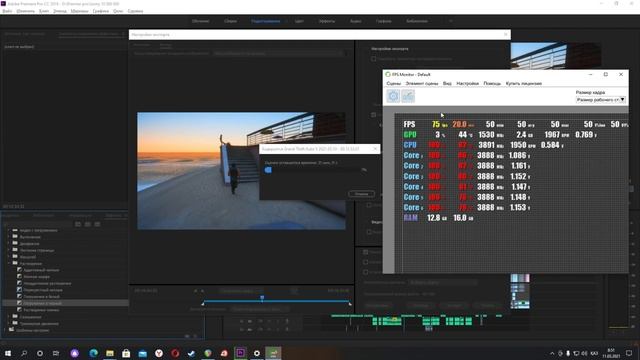Toggle YUV Effects filter icon in Effects panel

point(98,224)
